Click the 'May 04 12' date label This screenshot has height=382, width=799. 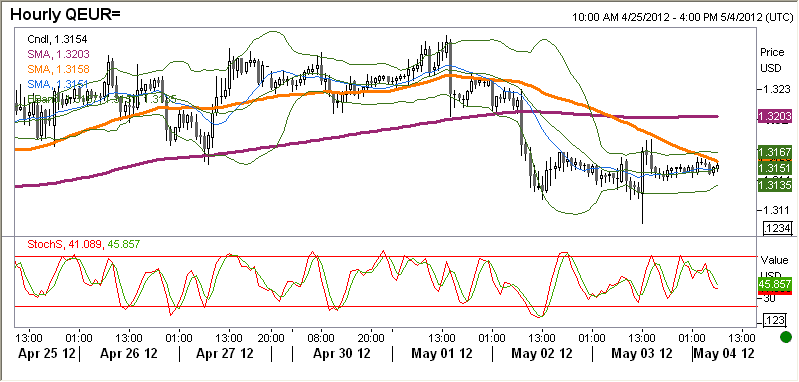[x=725, y=353]
